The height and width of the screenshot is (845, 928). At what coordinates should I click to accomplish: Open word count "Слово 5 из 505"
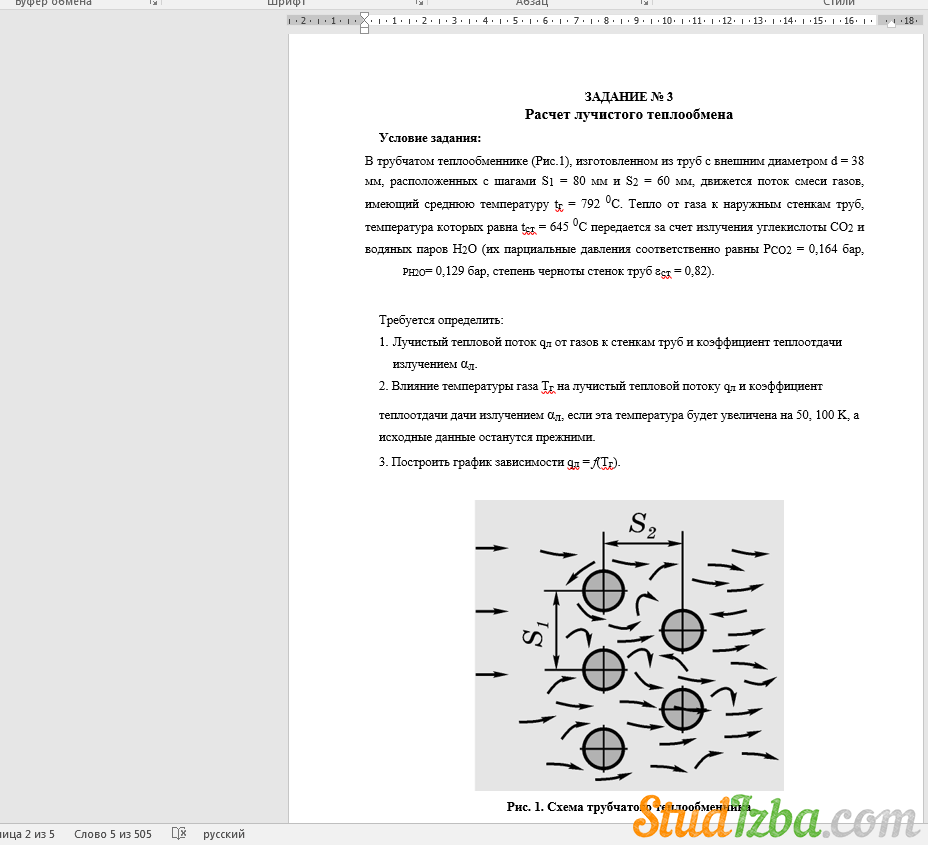(x=112, y=834)
